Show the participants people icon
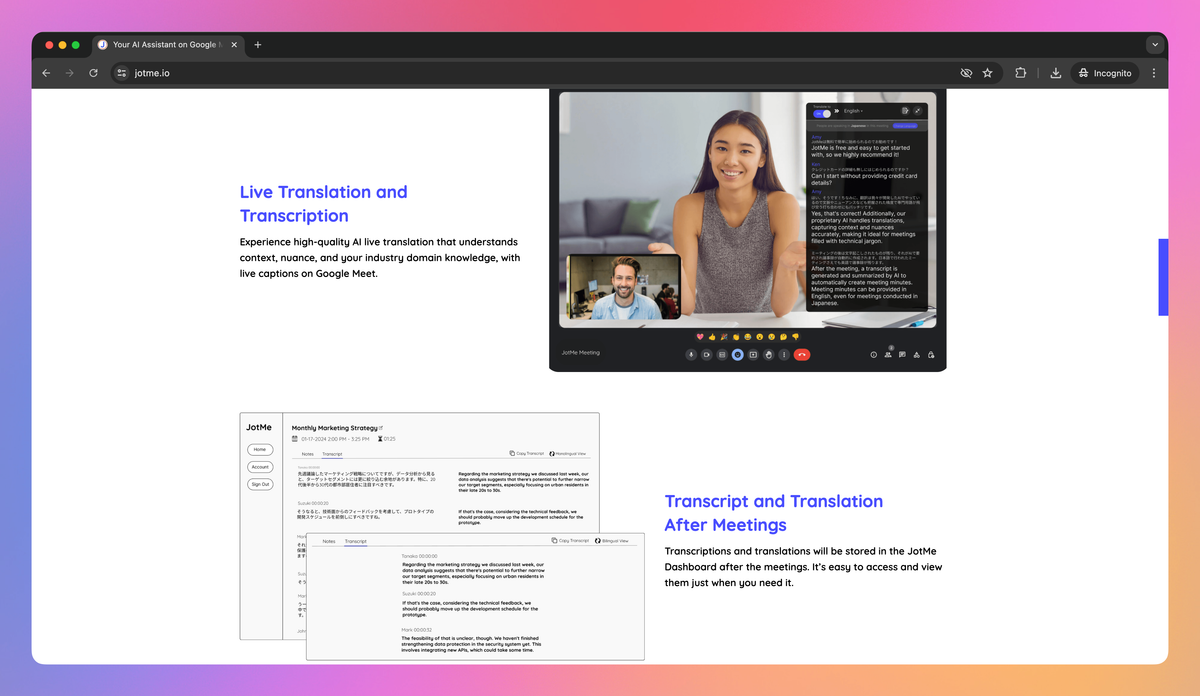1200x696 pixels. point(888,354)
